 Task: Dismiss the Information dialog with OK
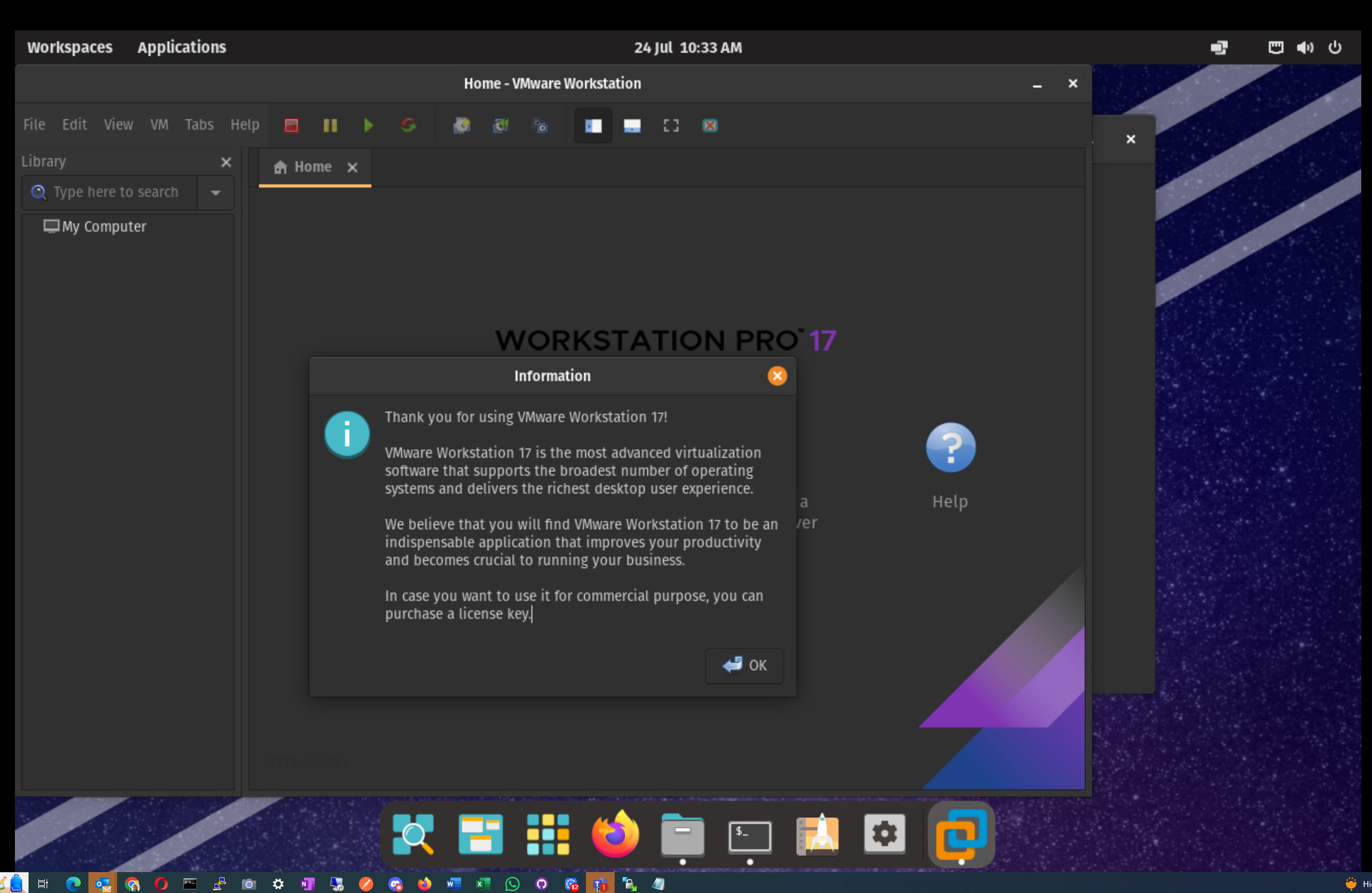point(744,665)
